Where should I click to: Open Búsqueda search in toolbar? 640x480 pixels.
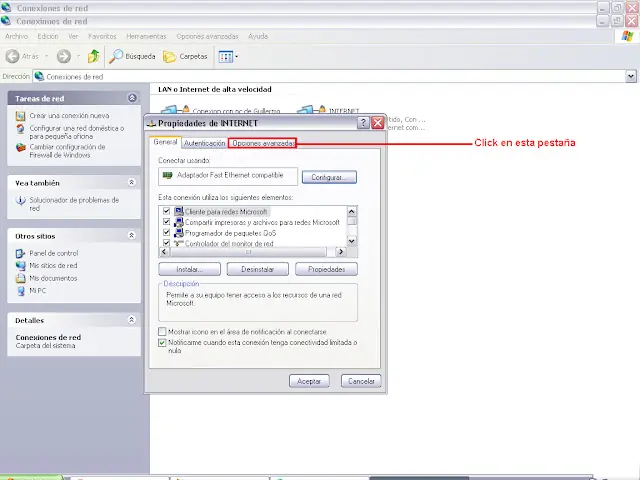click(x=132, y=56)
